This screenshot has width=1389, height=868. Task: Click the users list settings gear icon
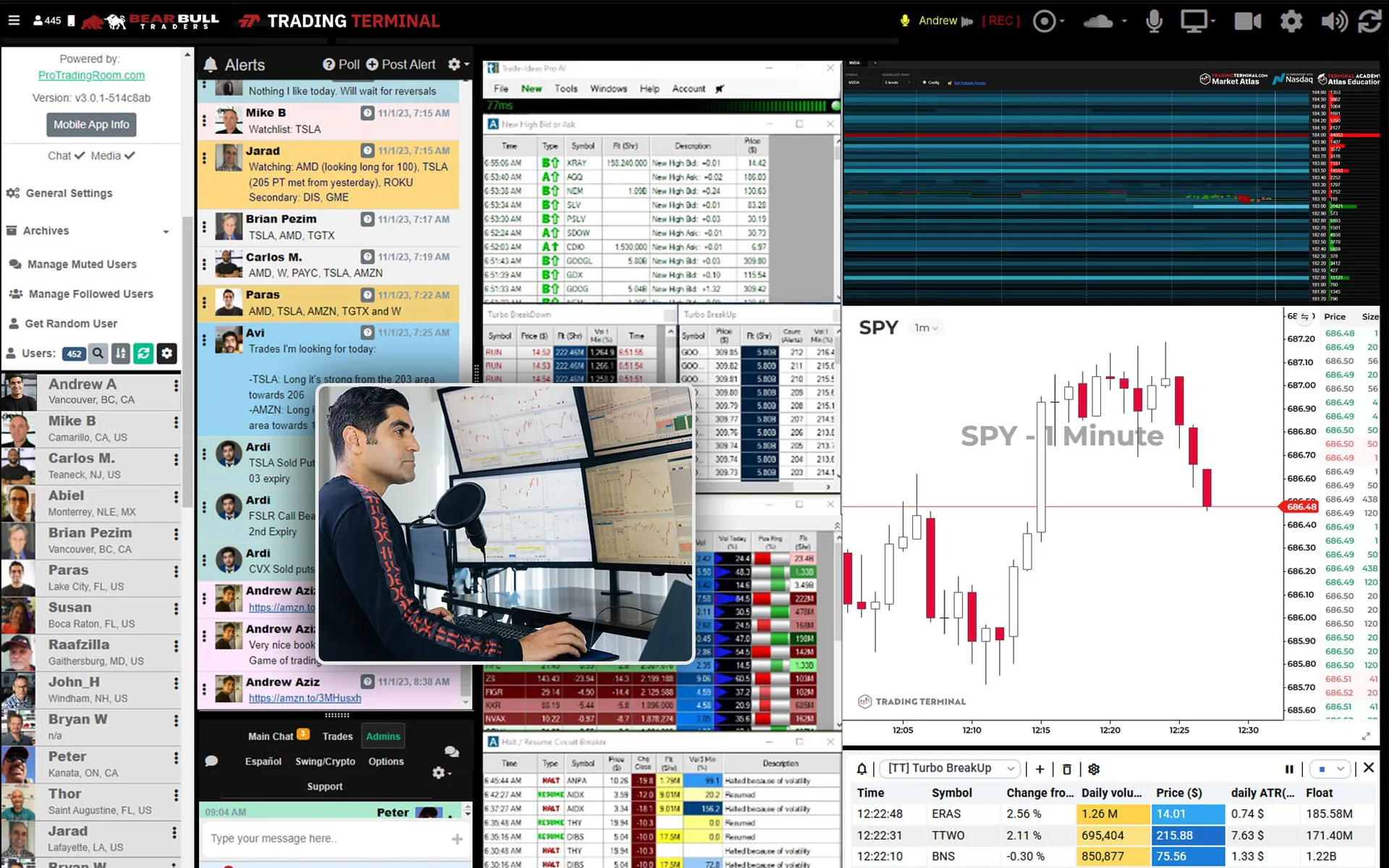tap(166, 353)
